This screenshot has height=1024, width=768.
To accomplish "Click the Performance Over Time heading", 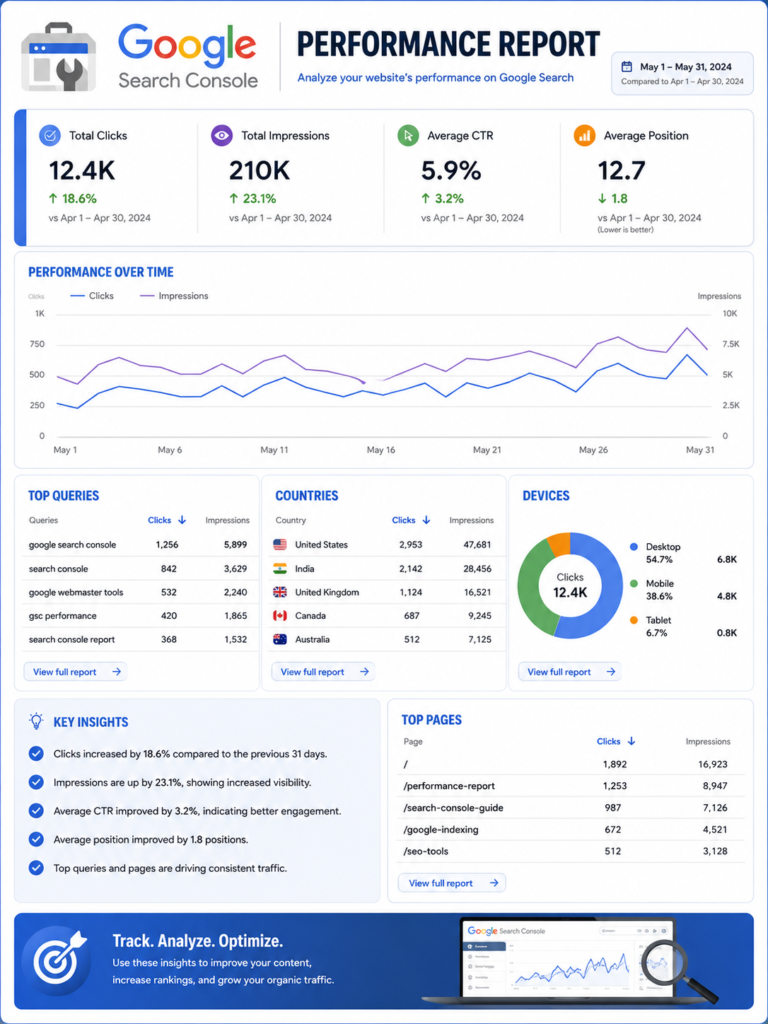I will 101,272.
